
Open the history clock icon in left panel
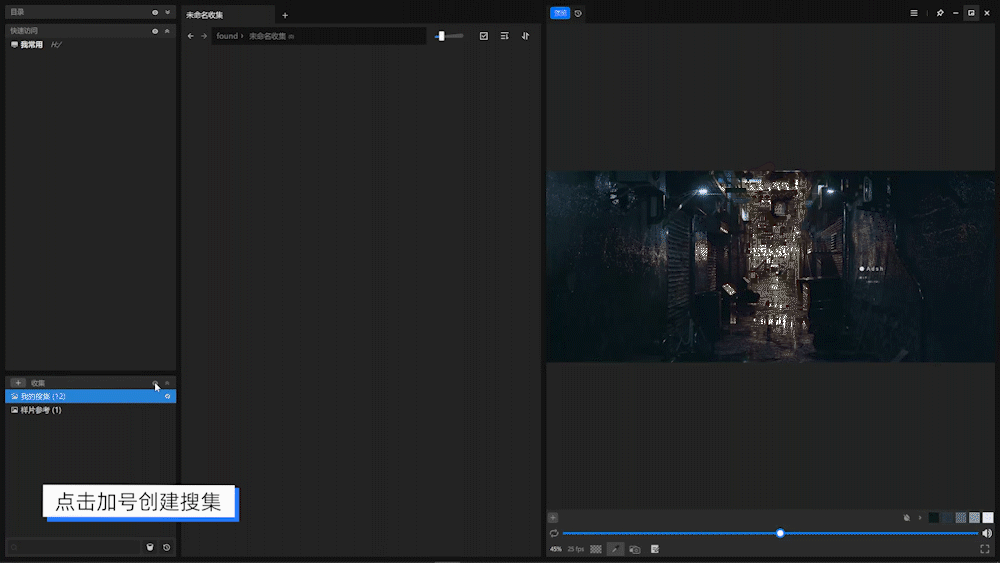166,547
